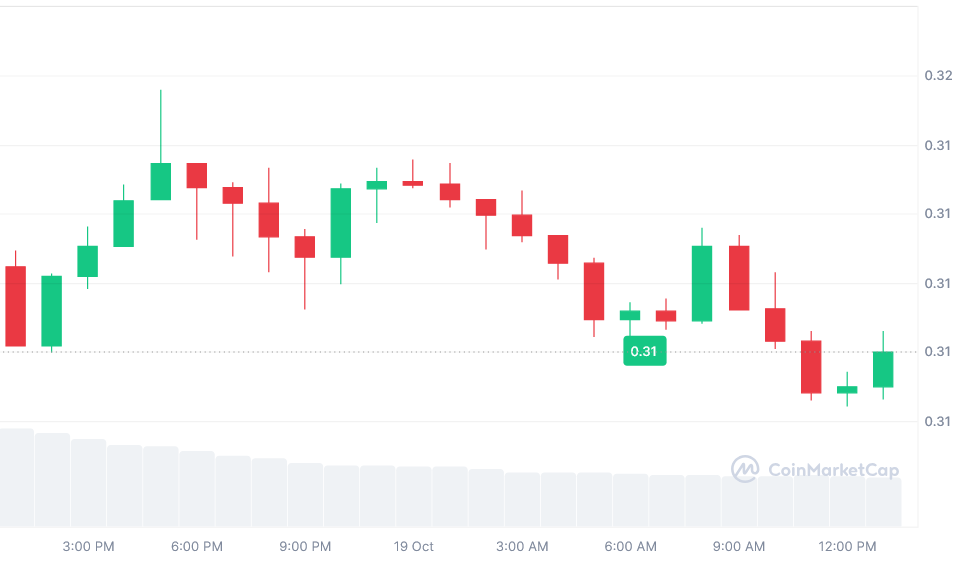979x562 pixels.
Task: Click the green candle with the tallest upper wick
Action: click(x=160, y=181)
